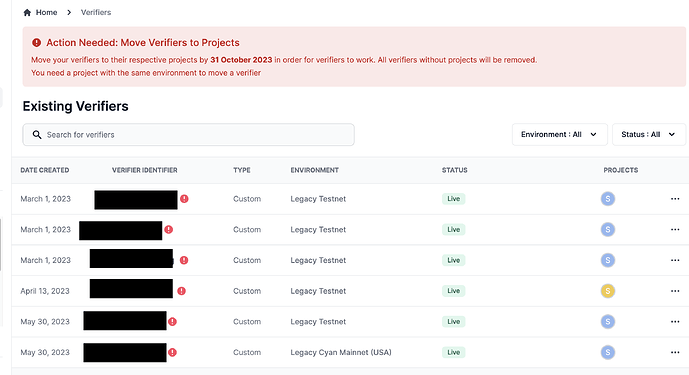
Task: Click the Live status badge in April 13 row
Action: tap(453, 291)
